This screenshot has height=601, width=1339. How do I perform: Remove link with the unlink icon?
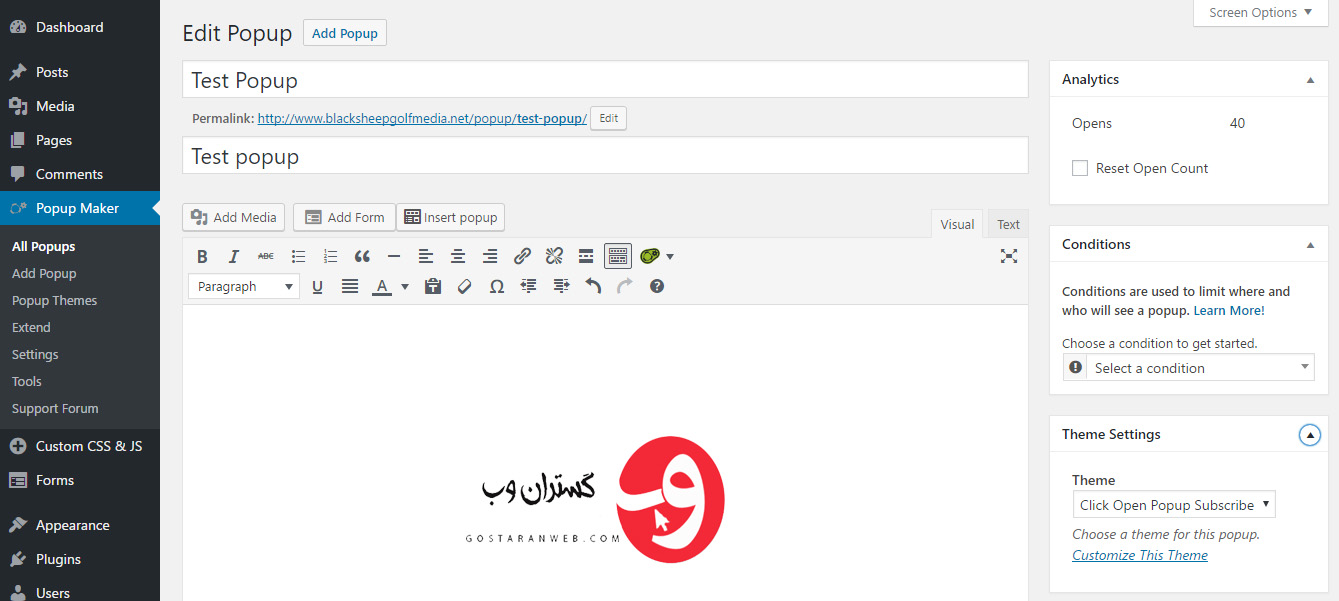[554, 256]
